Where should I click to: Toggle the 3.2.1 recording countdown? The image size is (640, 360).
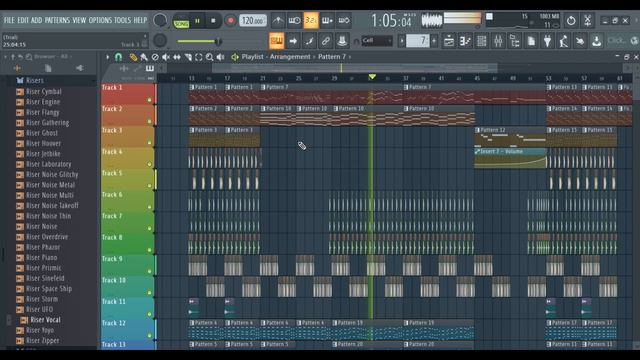(x=311, y=20)
